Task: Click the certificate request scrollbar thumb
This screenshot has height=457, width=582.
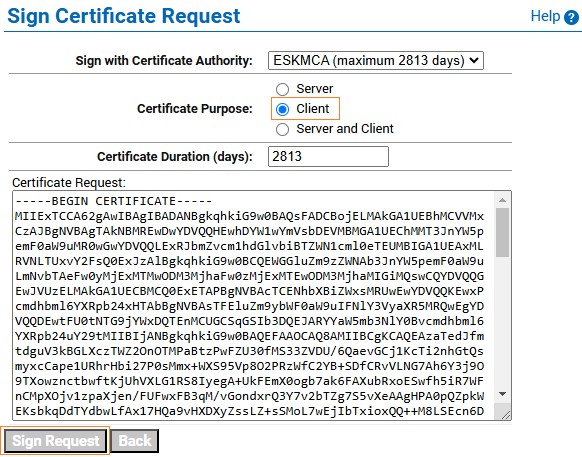Action: (503, 232)
